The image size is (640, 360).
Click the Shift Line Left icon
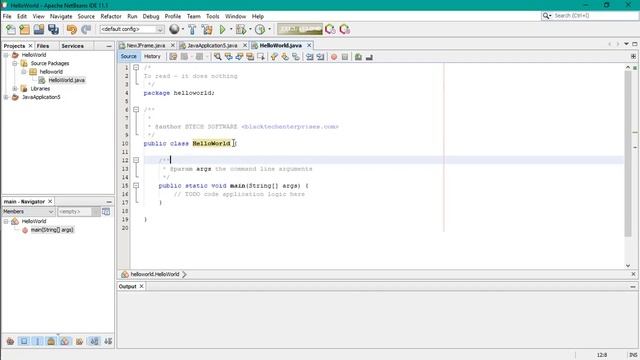(310, 57)
